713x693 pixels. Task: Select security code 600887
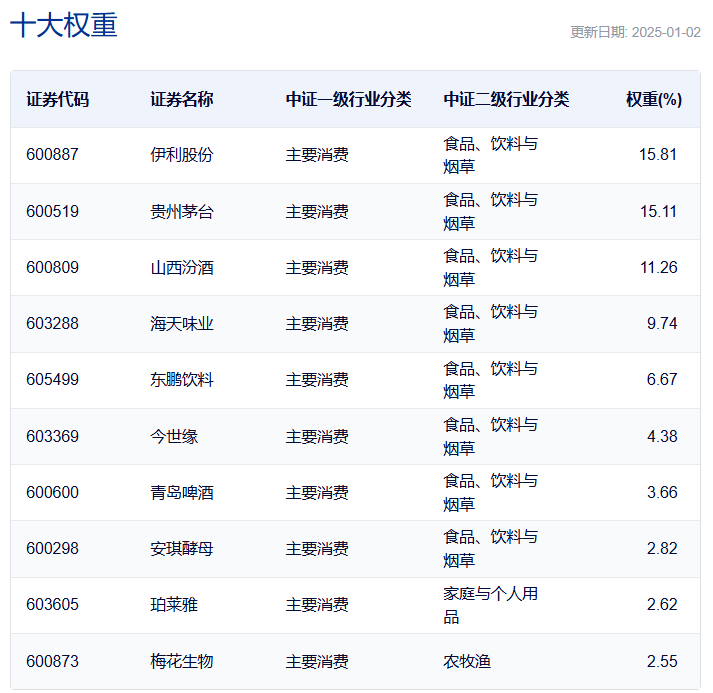coord(52,155)
